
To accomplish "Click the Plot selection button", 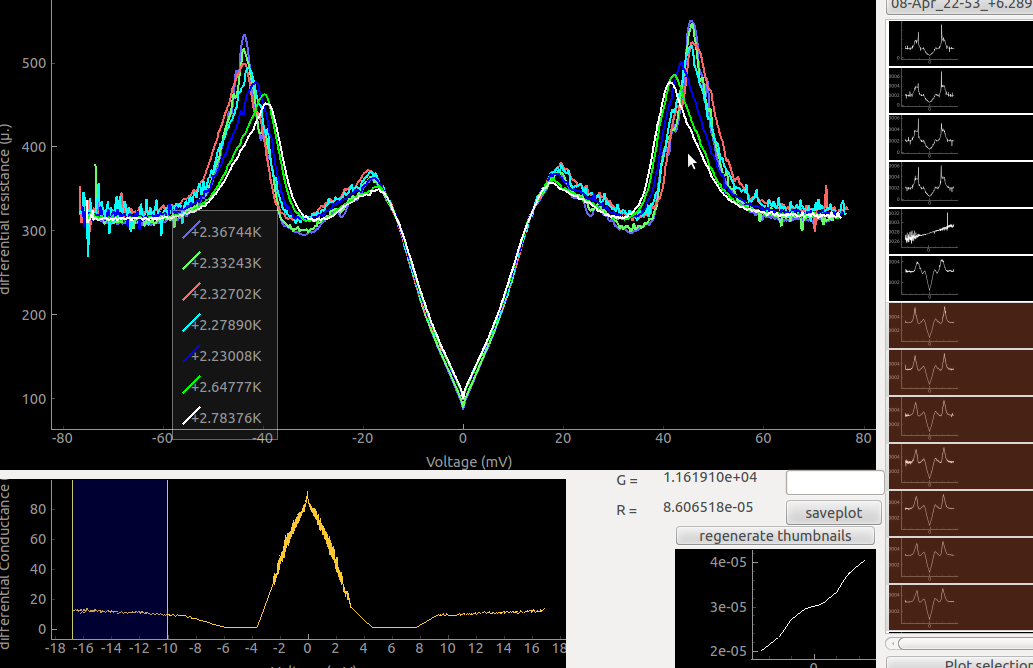I will pos(960,663).
